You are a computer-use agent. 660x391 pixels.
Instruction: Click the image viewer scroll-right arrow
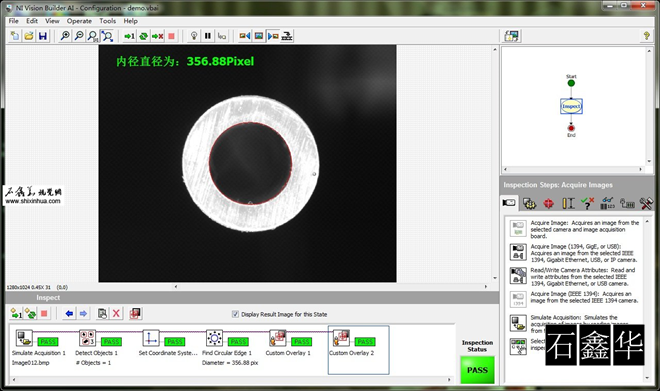(486, 287)
